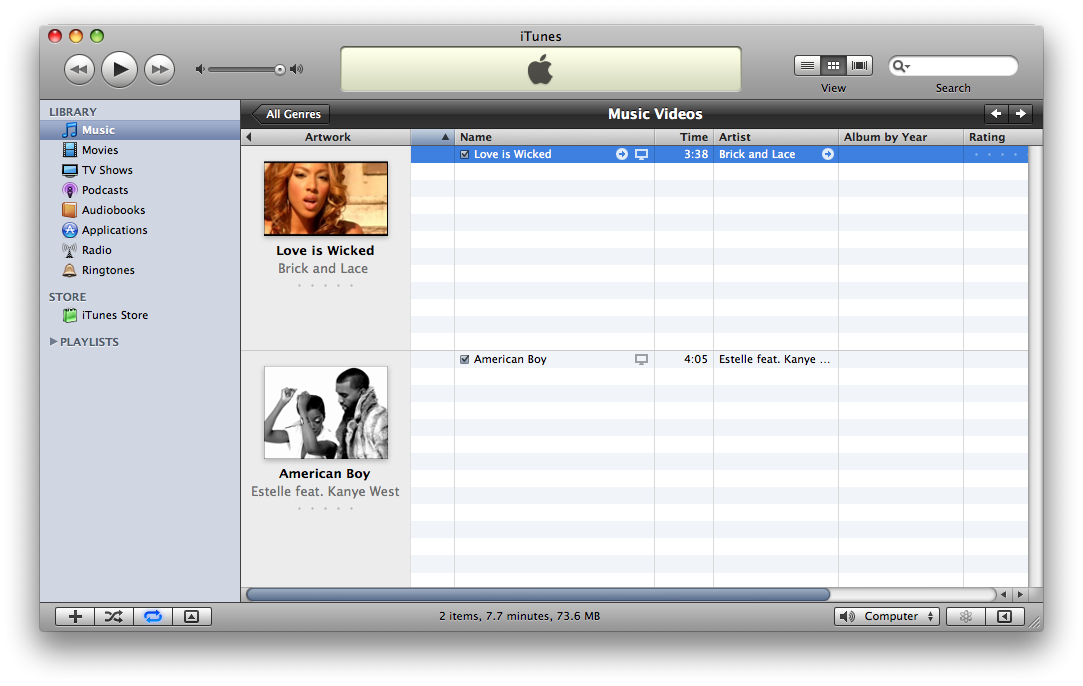Expand the Playlists section triangle
The width and height of the screenshot is (1083, 686).
53,342
